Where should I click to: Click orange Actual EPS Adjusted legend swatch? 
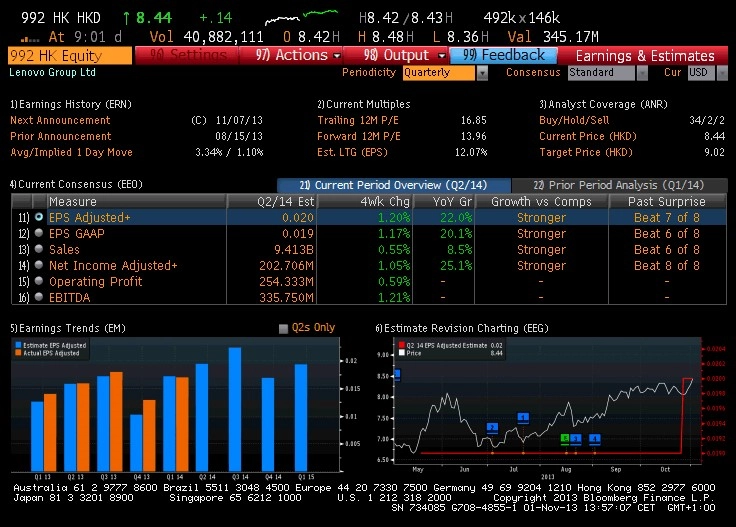18,353
